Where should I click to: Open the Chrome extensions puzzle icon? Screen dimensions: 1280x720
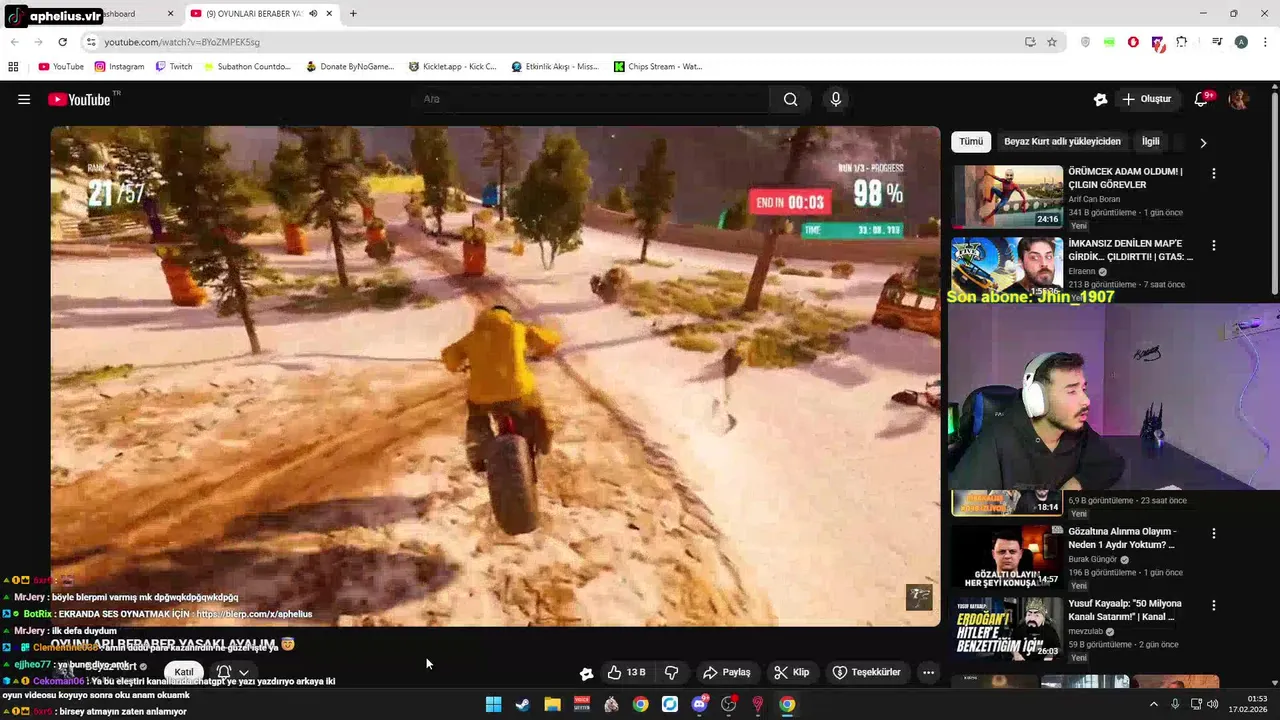click(1182, 42)
